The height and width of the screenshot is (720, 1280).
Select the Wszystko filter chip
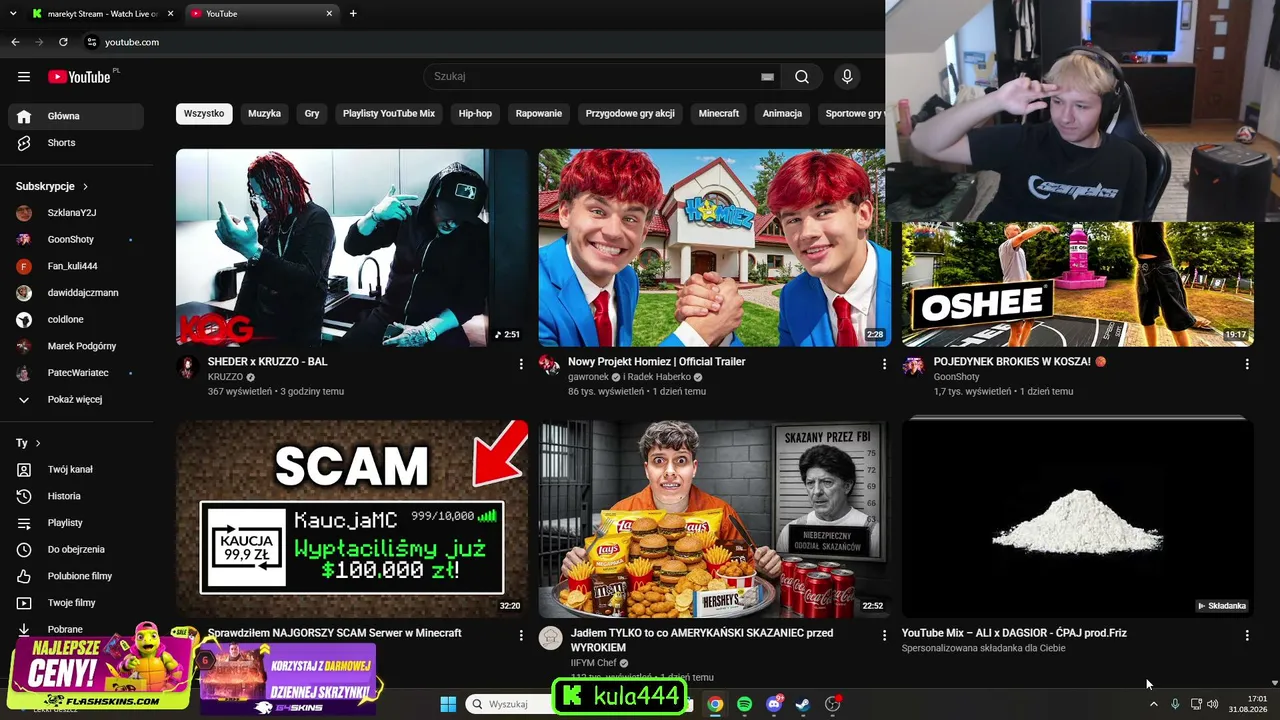(204, 114)
